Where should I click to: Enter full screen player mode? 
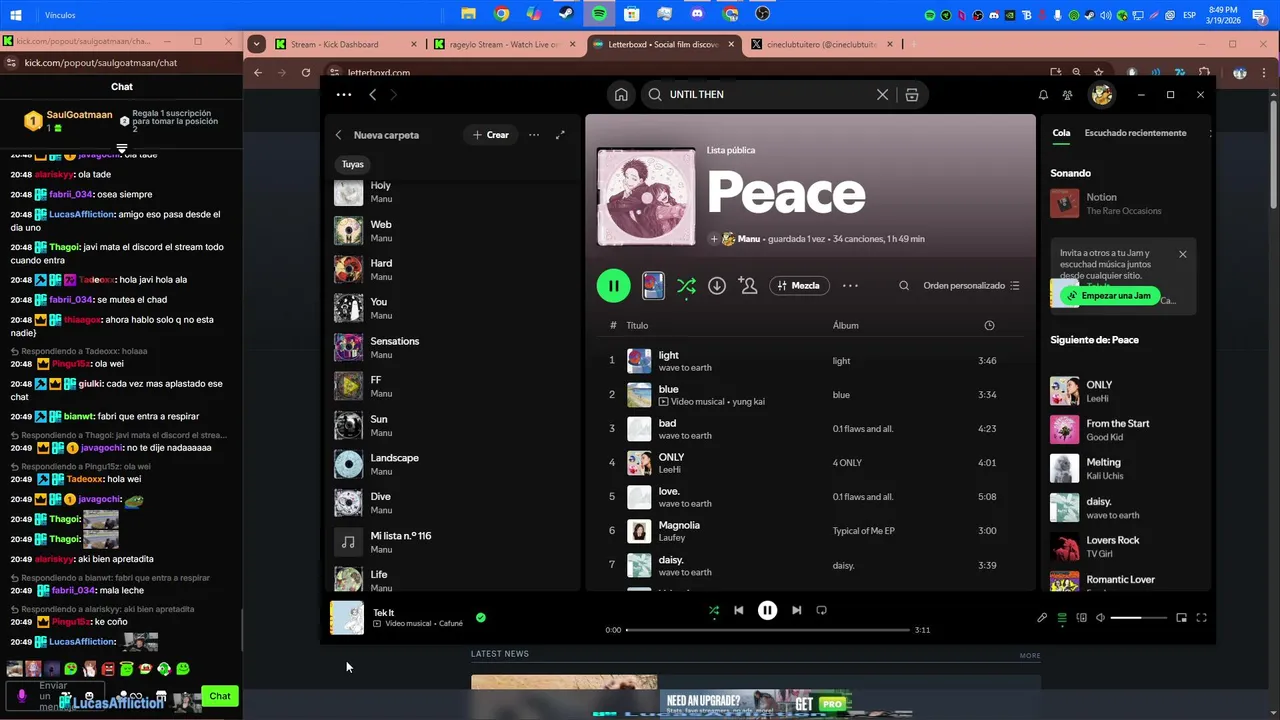pyautogui.click(x=1202, y=618)
